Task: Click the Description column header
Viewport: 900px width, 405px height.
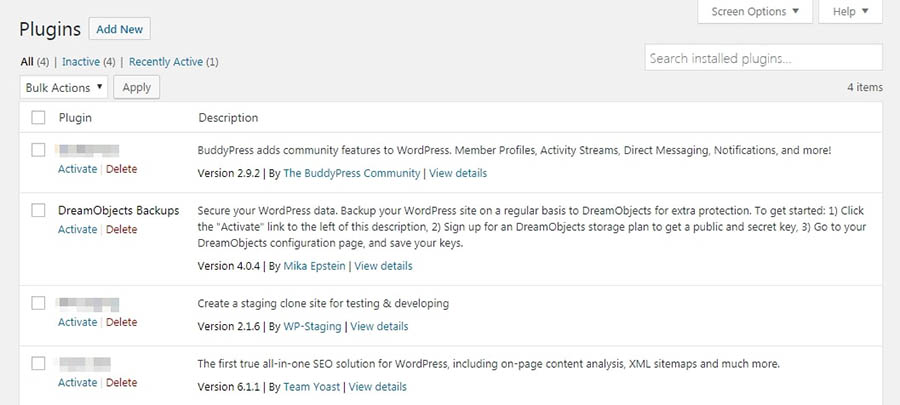Action: pyautogui.click(x=228, y=118)
